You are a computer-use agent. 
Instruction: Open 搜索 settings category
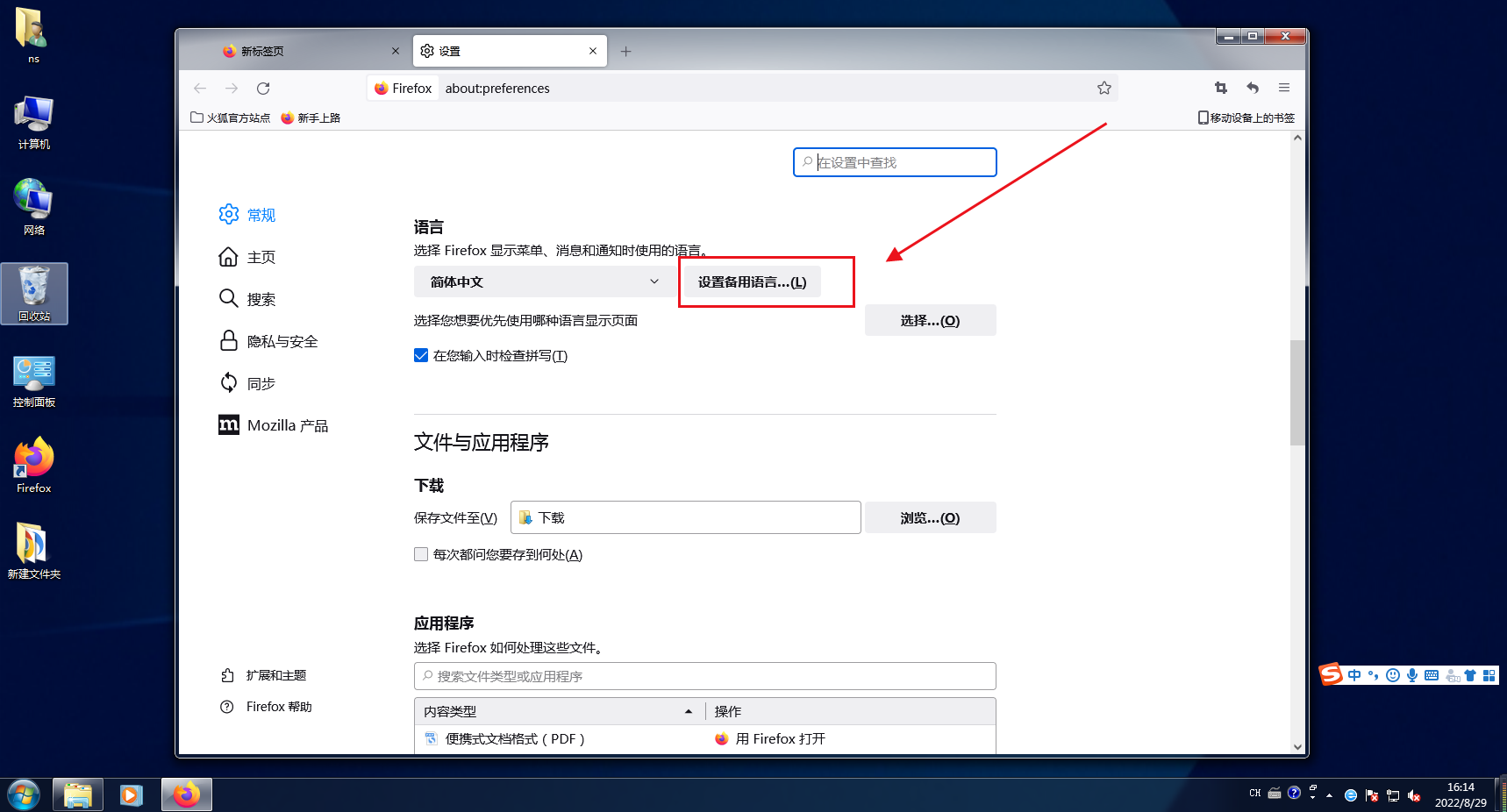(247, 299)
